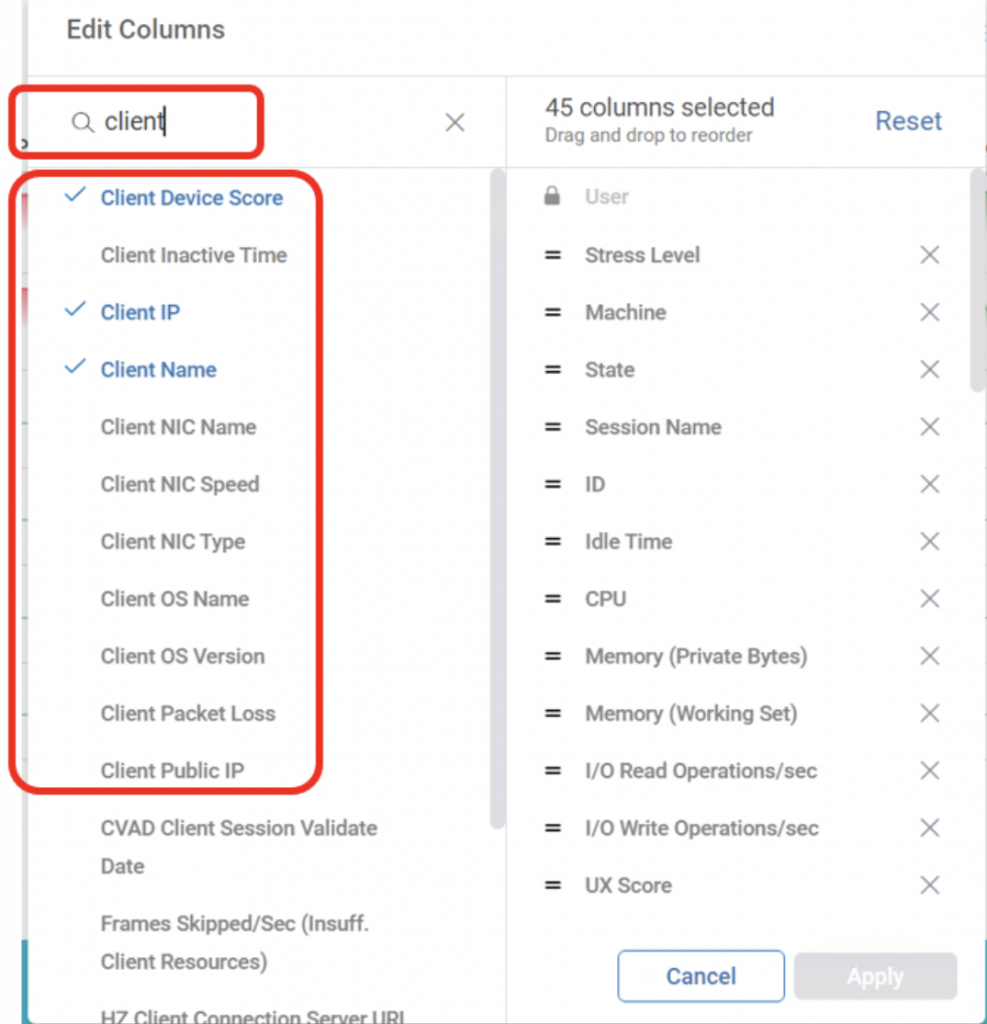Focus the column search field

click(x=260, y=122)
